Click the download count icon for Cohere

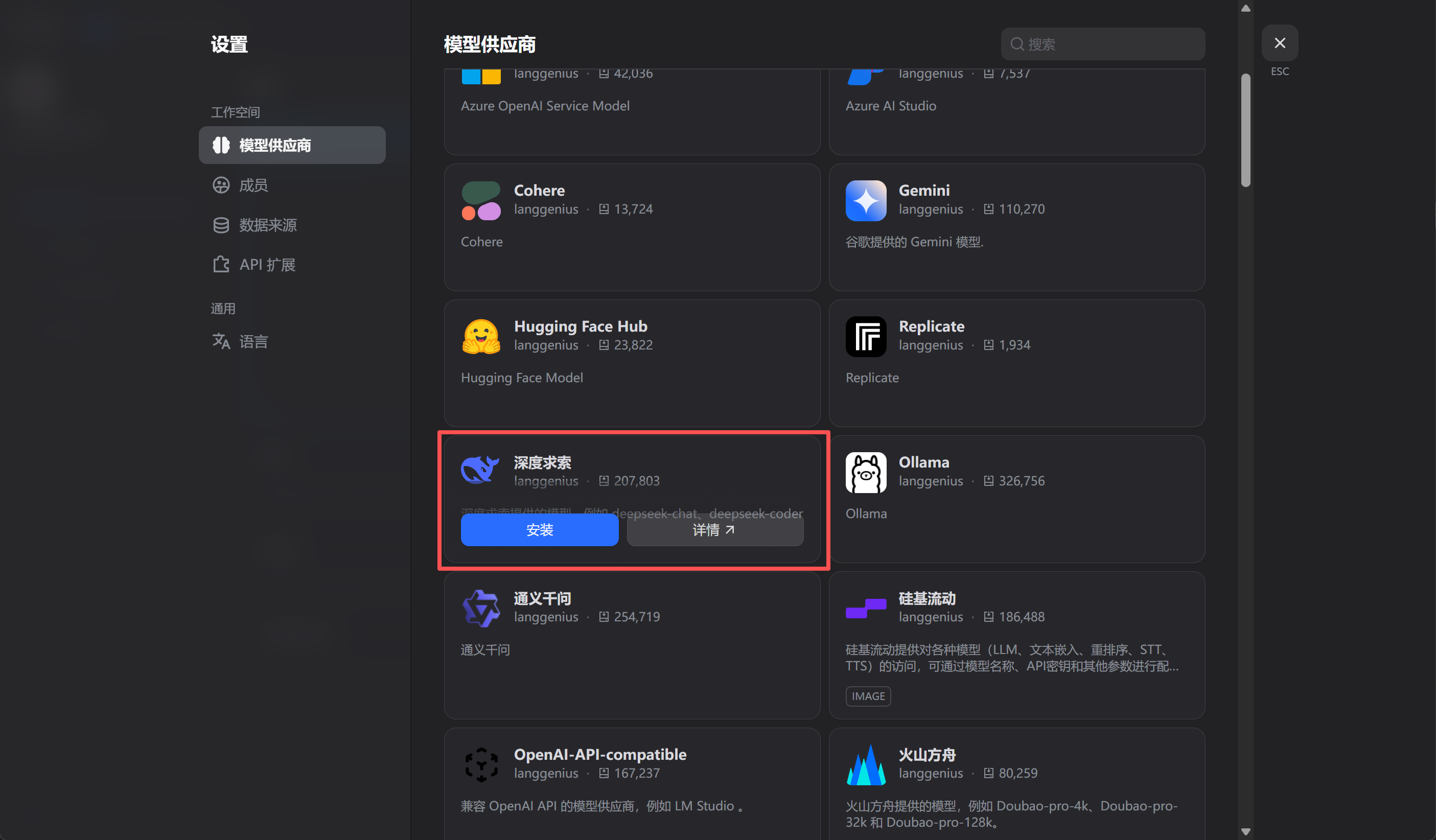coord(604,209)
